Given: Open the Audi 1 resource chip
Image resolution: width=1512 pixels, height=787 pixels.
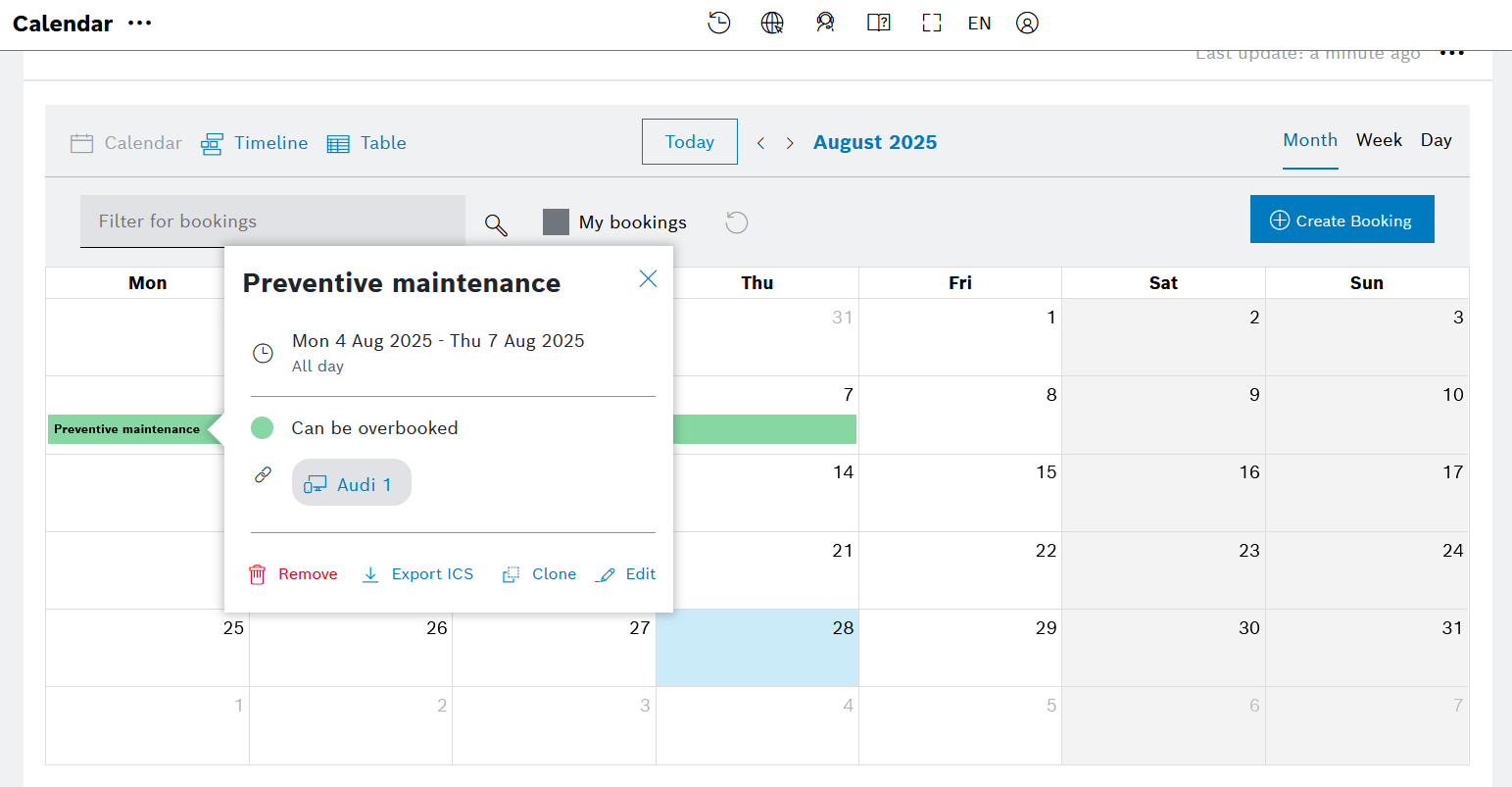Looking at the screenshot, I should (x=352, y=484).
